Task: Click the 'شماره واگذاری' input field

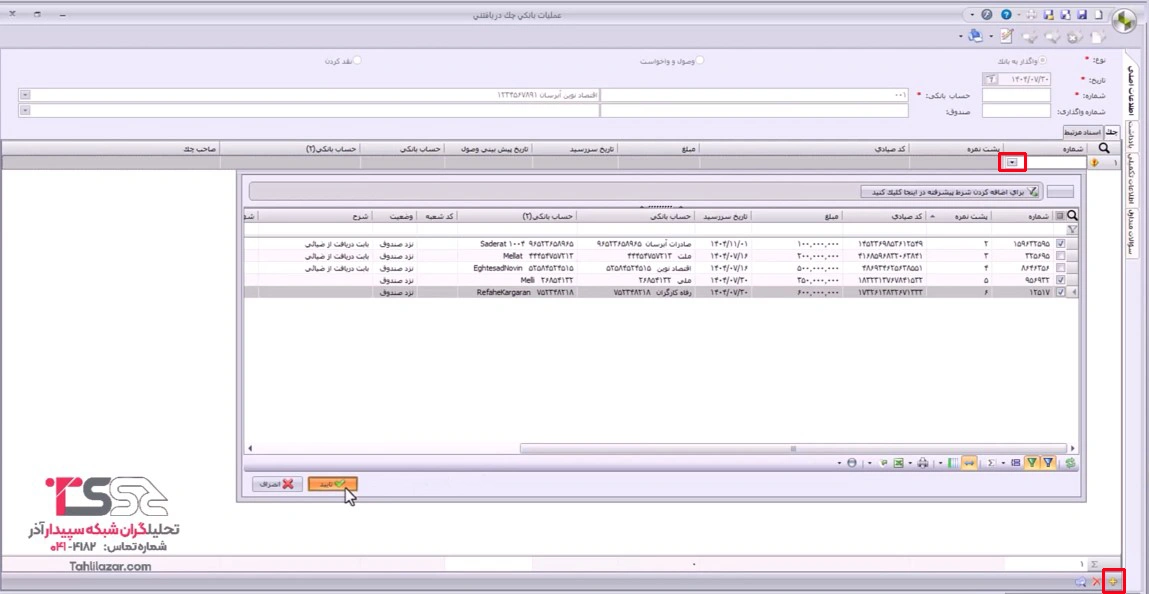Action: [x=1016, y=111]
